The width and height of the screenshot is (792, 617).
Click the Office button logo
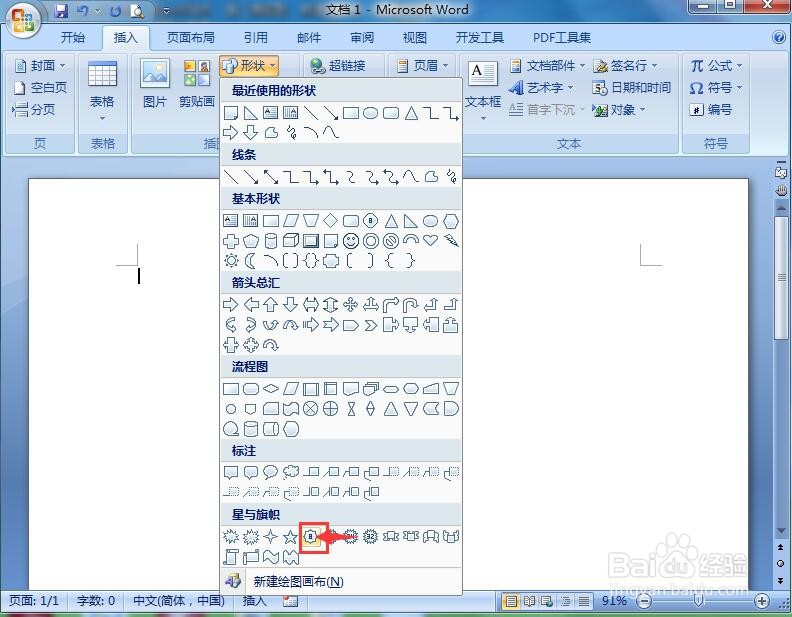(23, 19)
